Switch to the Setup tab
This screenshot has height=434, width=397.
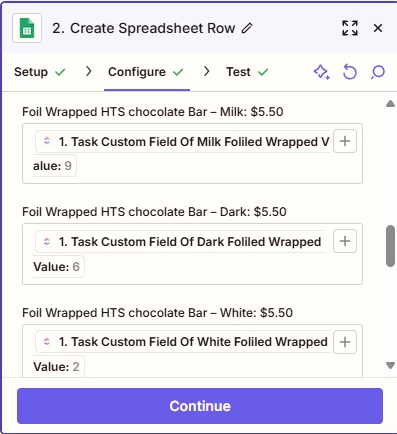point(40,72)
